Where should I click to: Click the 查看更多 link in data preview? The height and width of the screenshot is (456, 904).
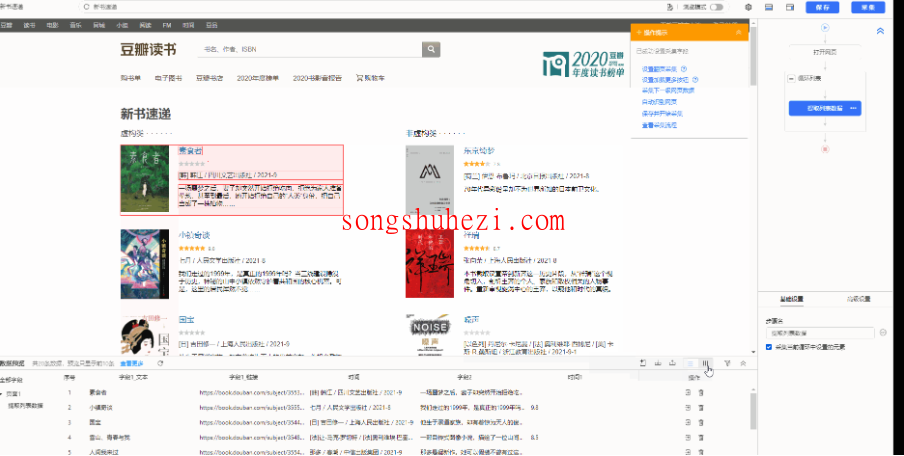click(132, 363)
